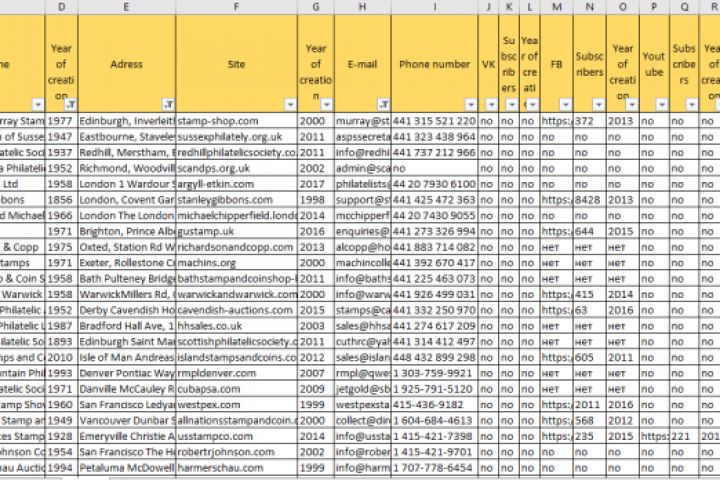
Task: Select phone cell '1 303-759-9921'
Action: tap(434, 373)
